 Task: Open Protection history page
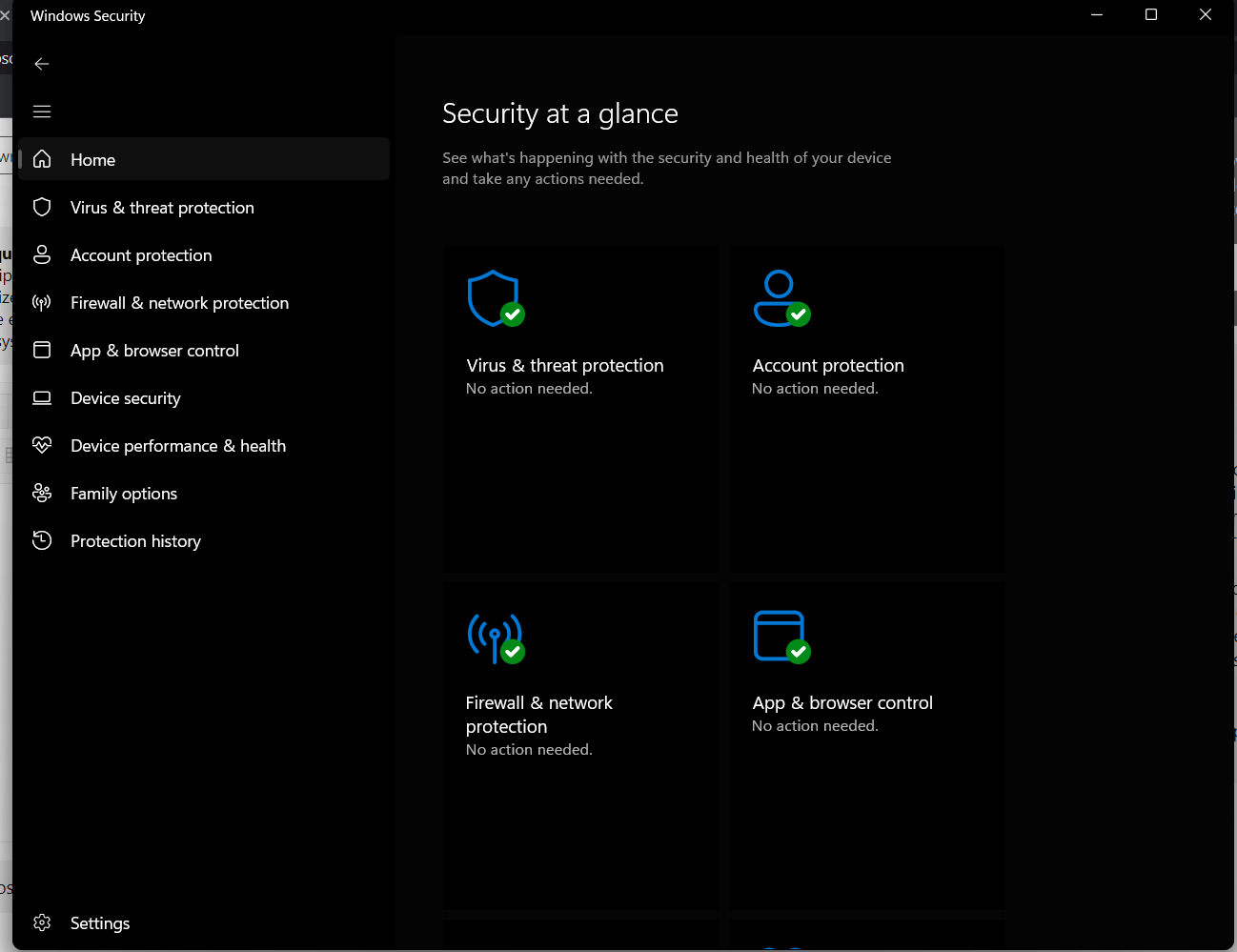point(204,540)
